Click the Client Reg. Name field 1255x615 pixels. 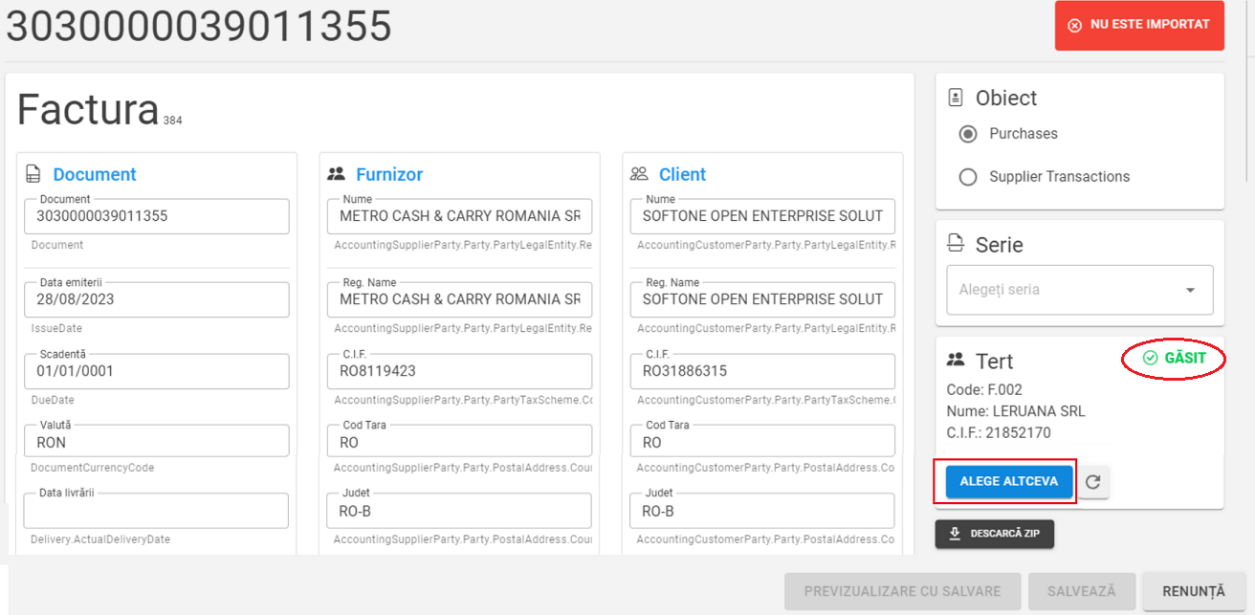point(763,300)
